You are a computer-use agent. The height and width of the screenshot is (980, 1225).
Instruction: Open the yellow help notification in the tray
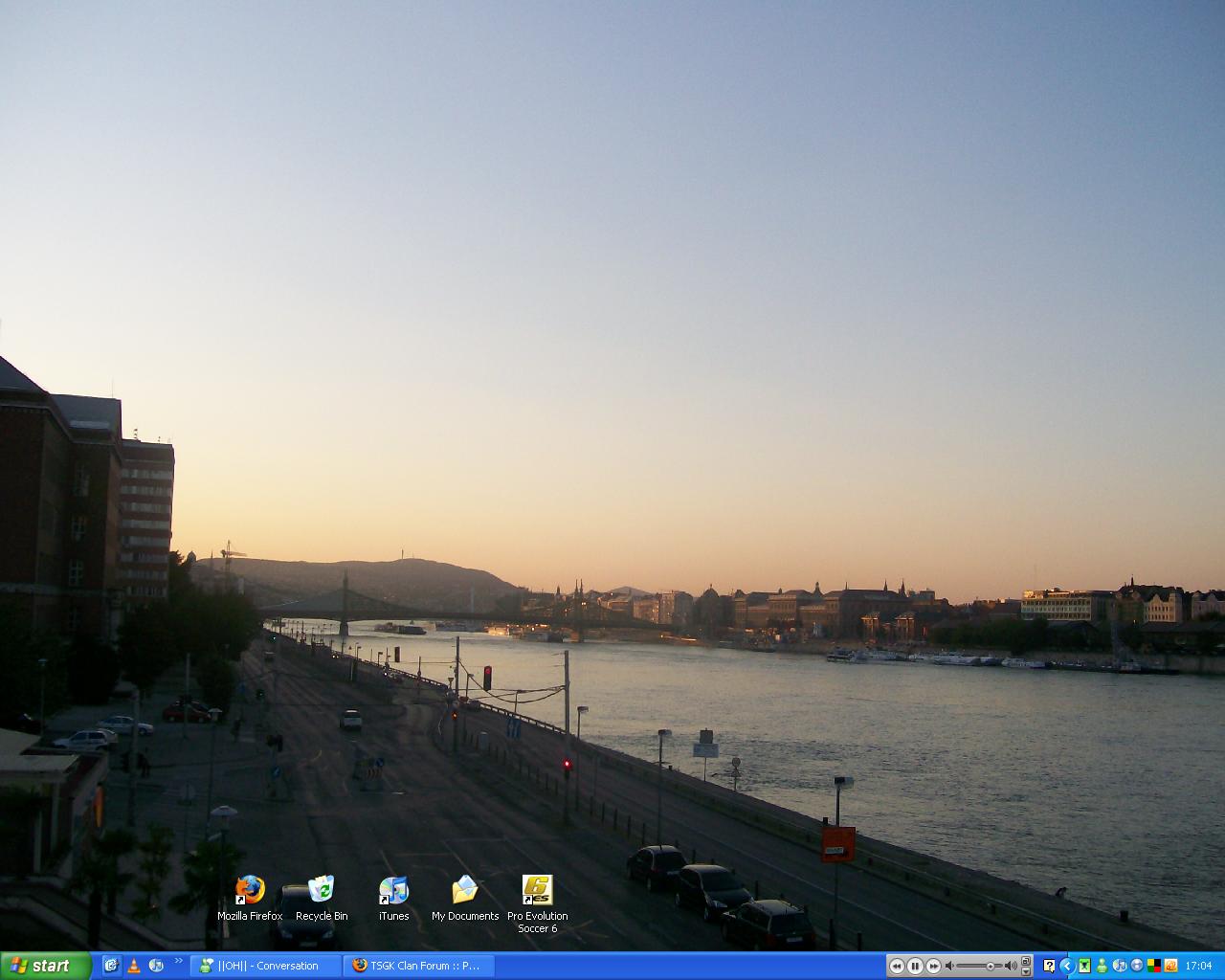pyautogui.click(x=1049, y=967)
